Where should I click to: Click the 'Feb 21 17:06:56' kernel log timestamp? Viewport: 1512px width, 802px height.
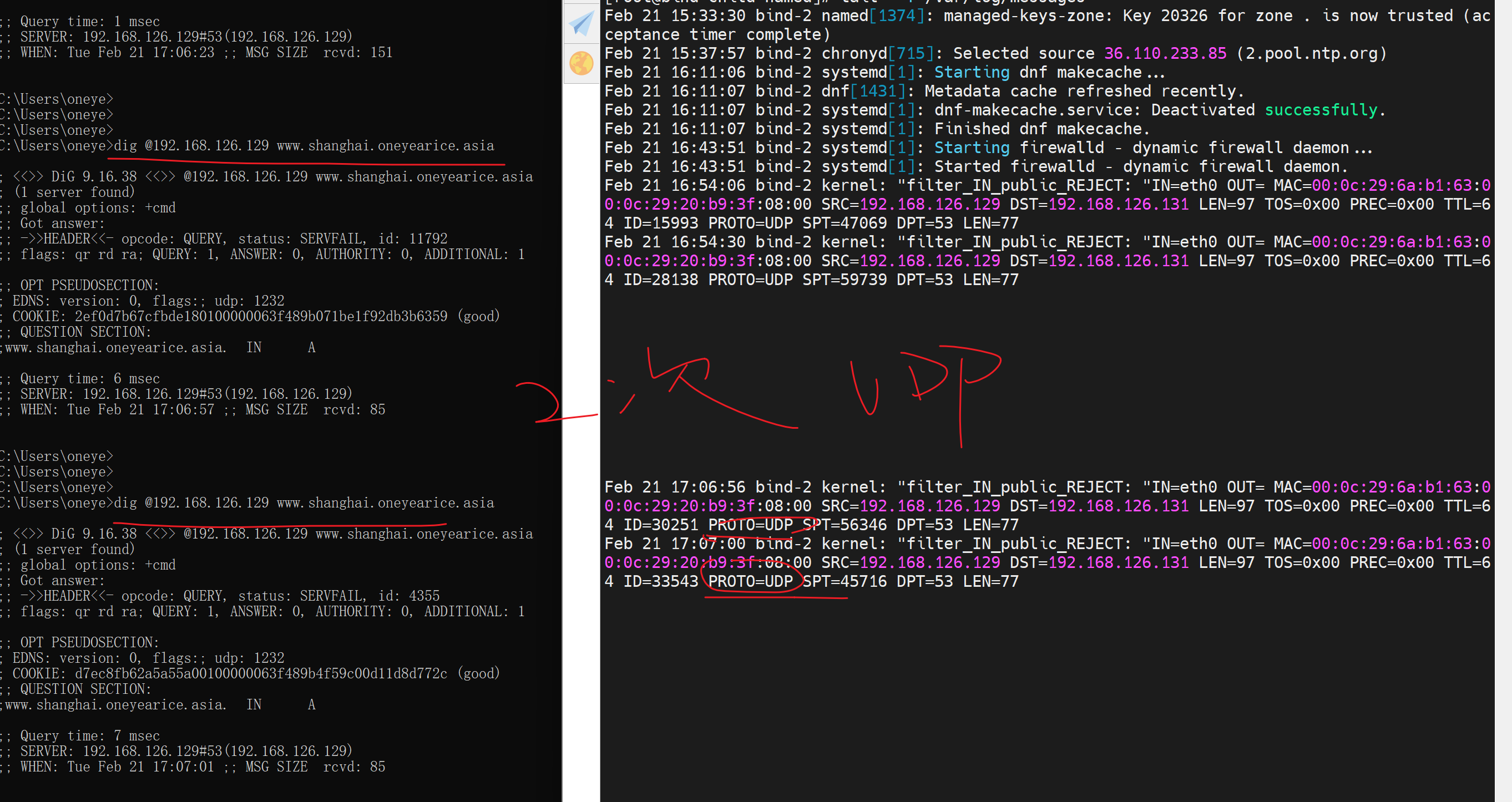pos(675,487)
